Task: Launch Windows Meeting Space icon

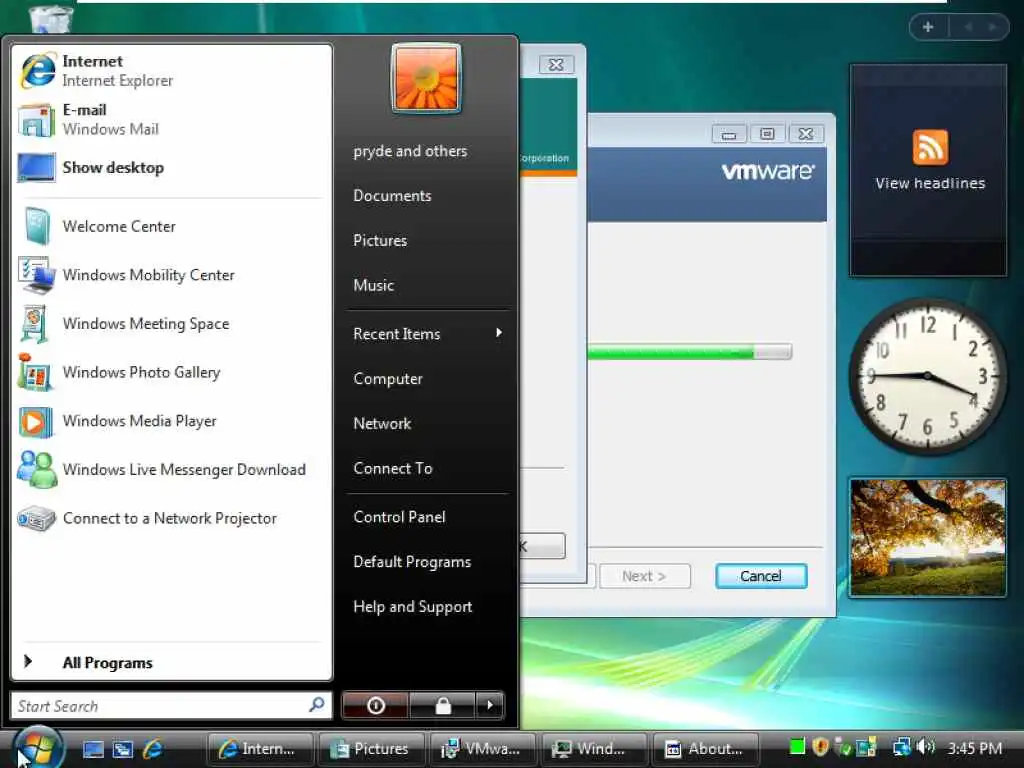Action: [x=35, y=324]
